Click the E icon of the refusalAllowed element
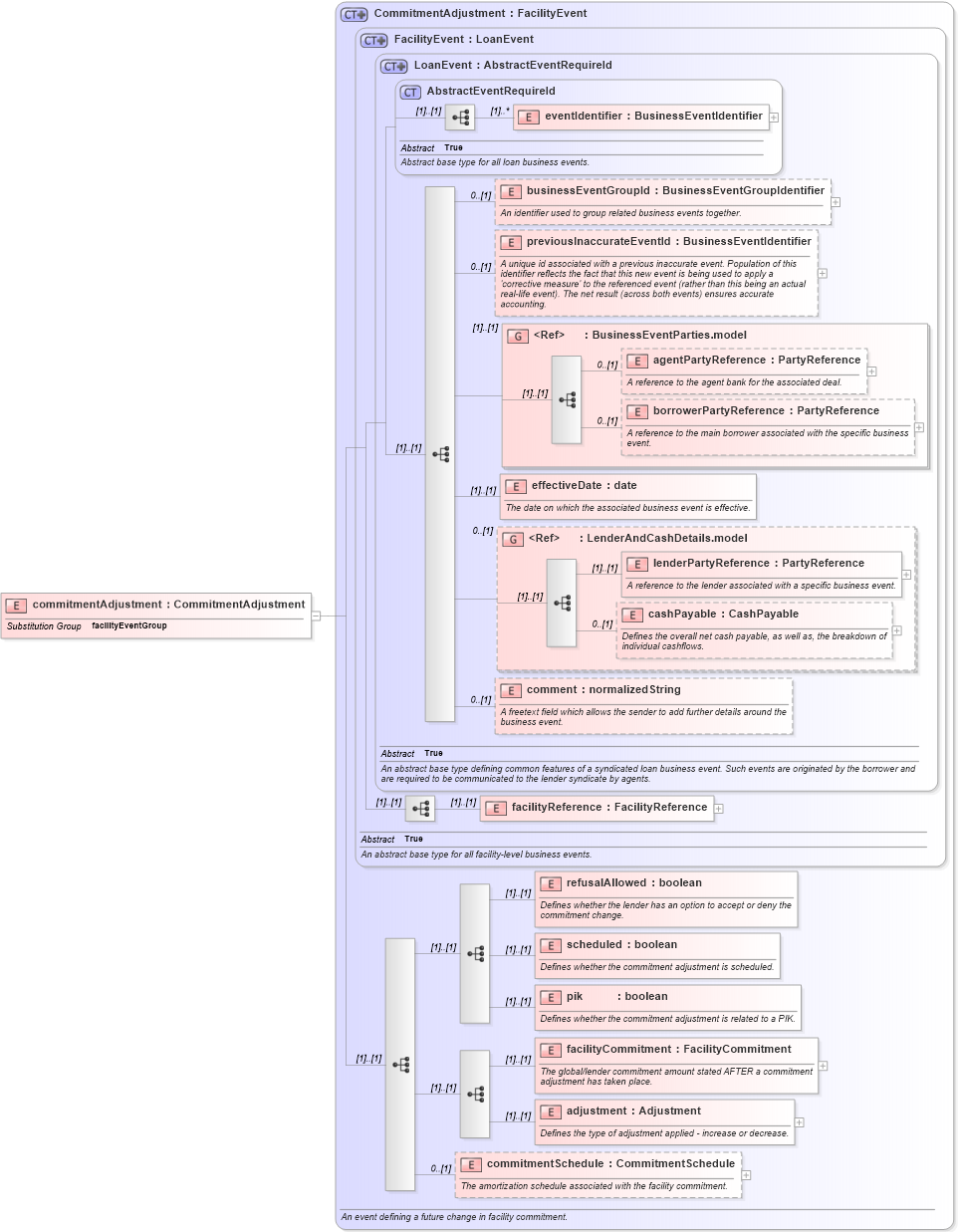This screenshot has width=958, height=1232. pyautogui.click(x=549, y=883)
